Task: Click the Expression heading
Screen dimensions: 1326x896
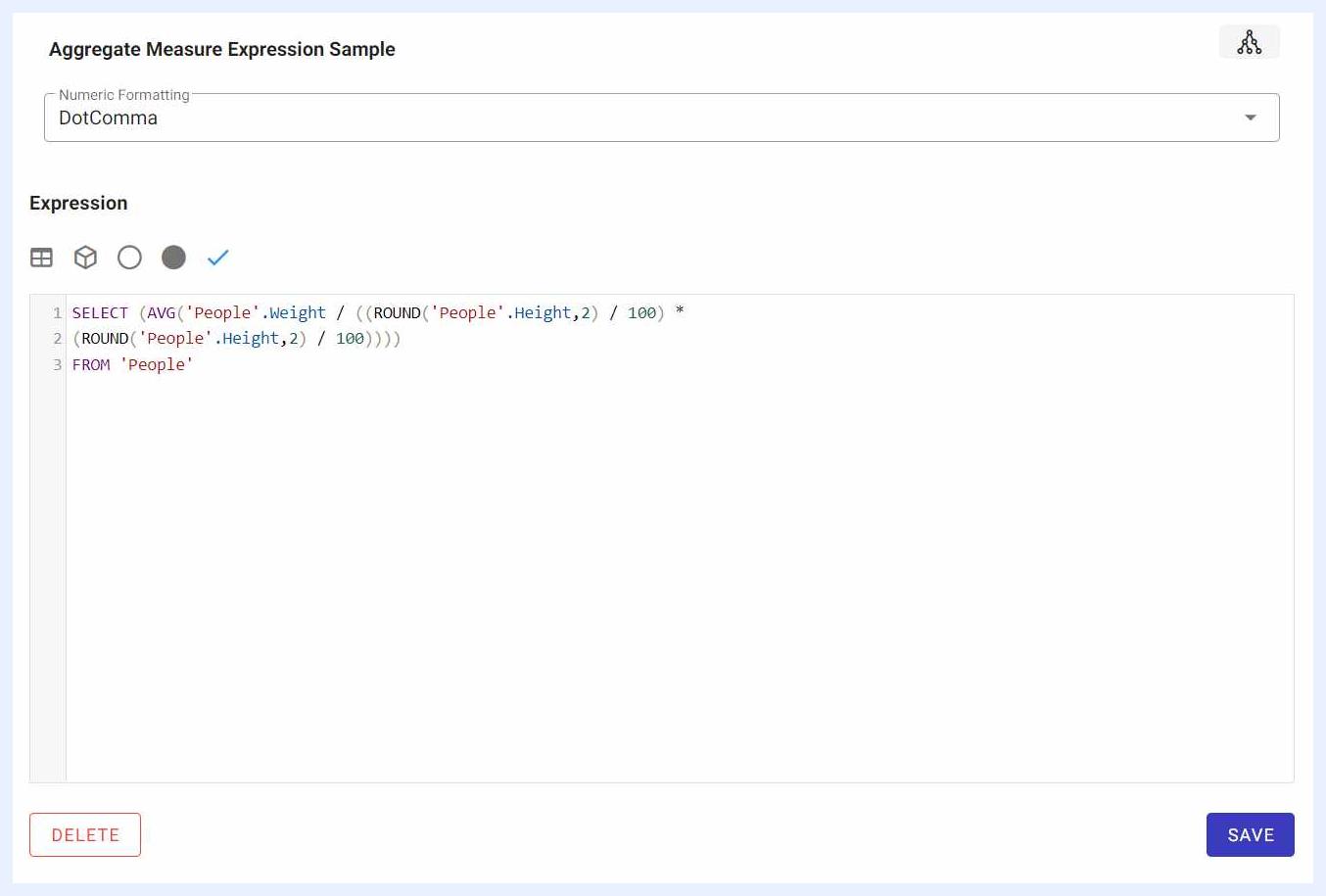Action: click(x=78, y=203)
